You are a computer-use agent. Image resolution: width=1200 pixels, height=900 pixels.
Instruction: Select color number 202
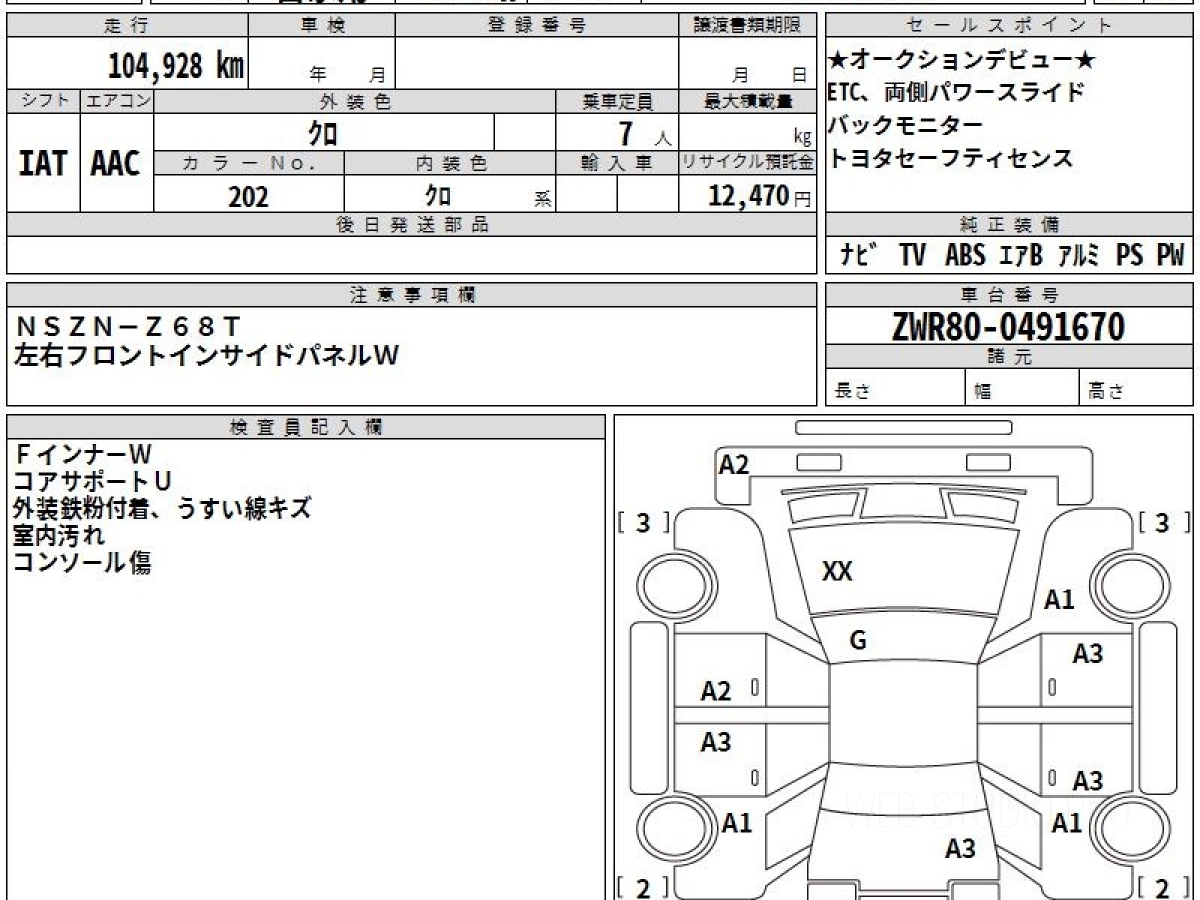click(249, 197)
